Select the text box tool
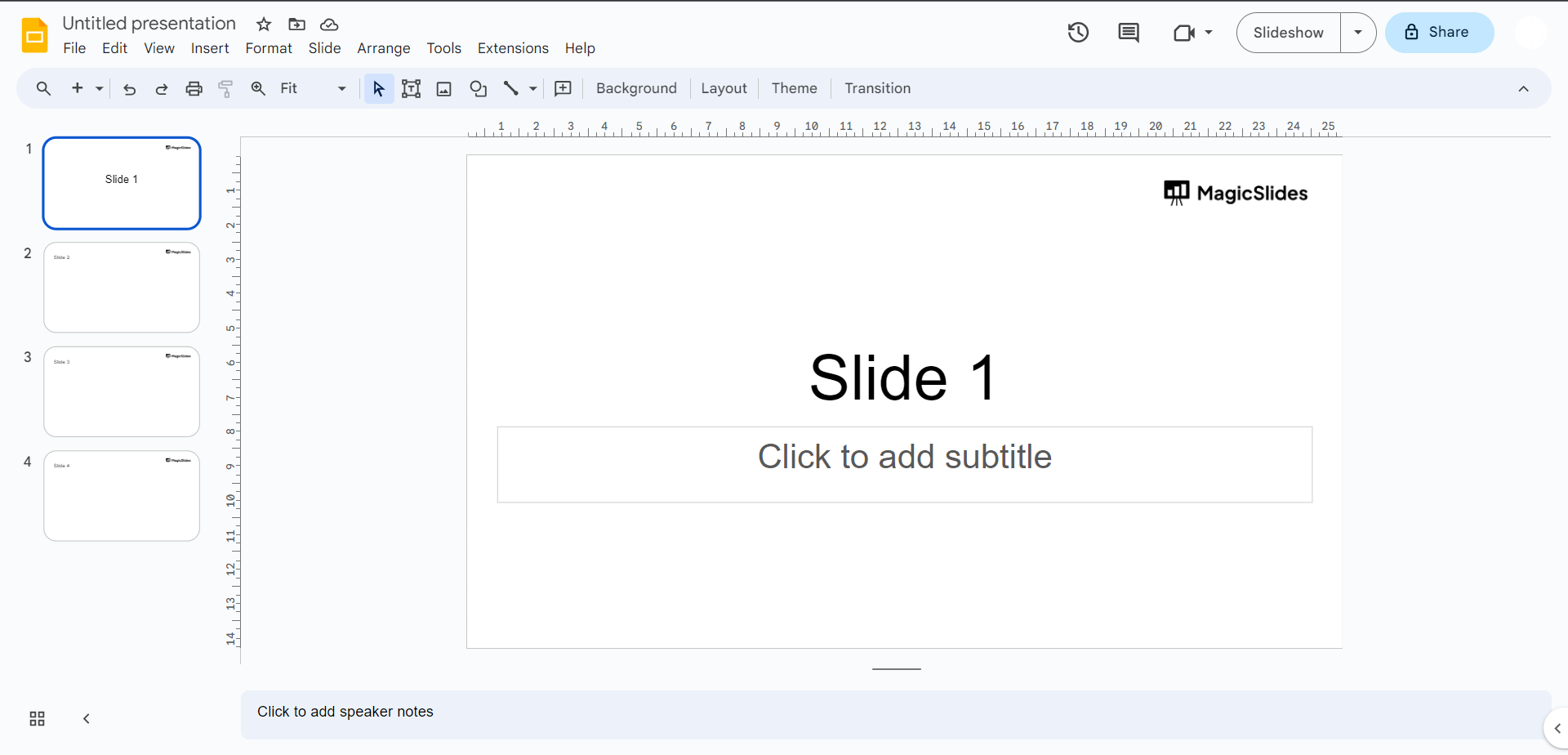Viewport: 1568px width, 755px height. [x=411, y=89]
